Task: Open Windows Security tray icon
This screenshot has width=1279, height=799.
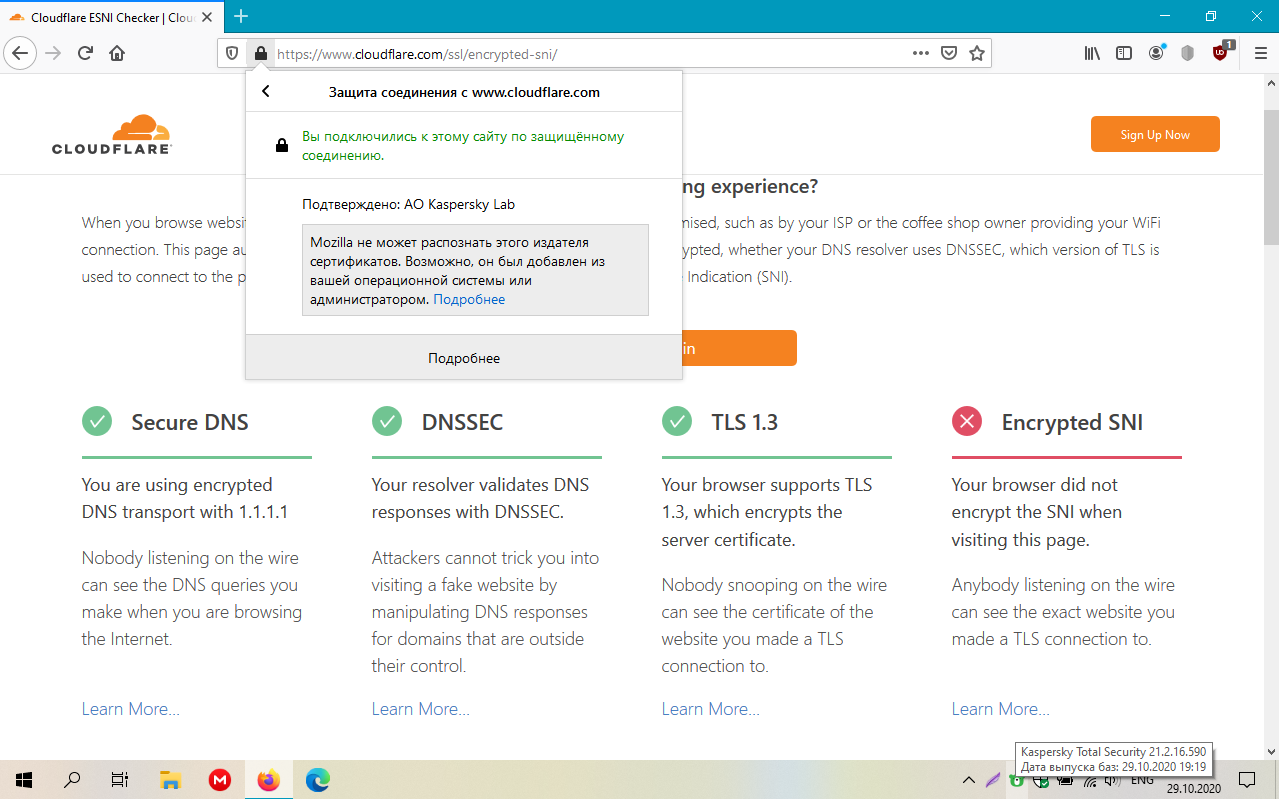Action: 1041,780
